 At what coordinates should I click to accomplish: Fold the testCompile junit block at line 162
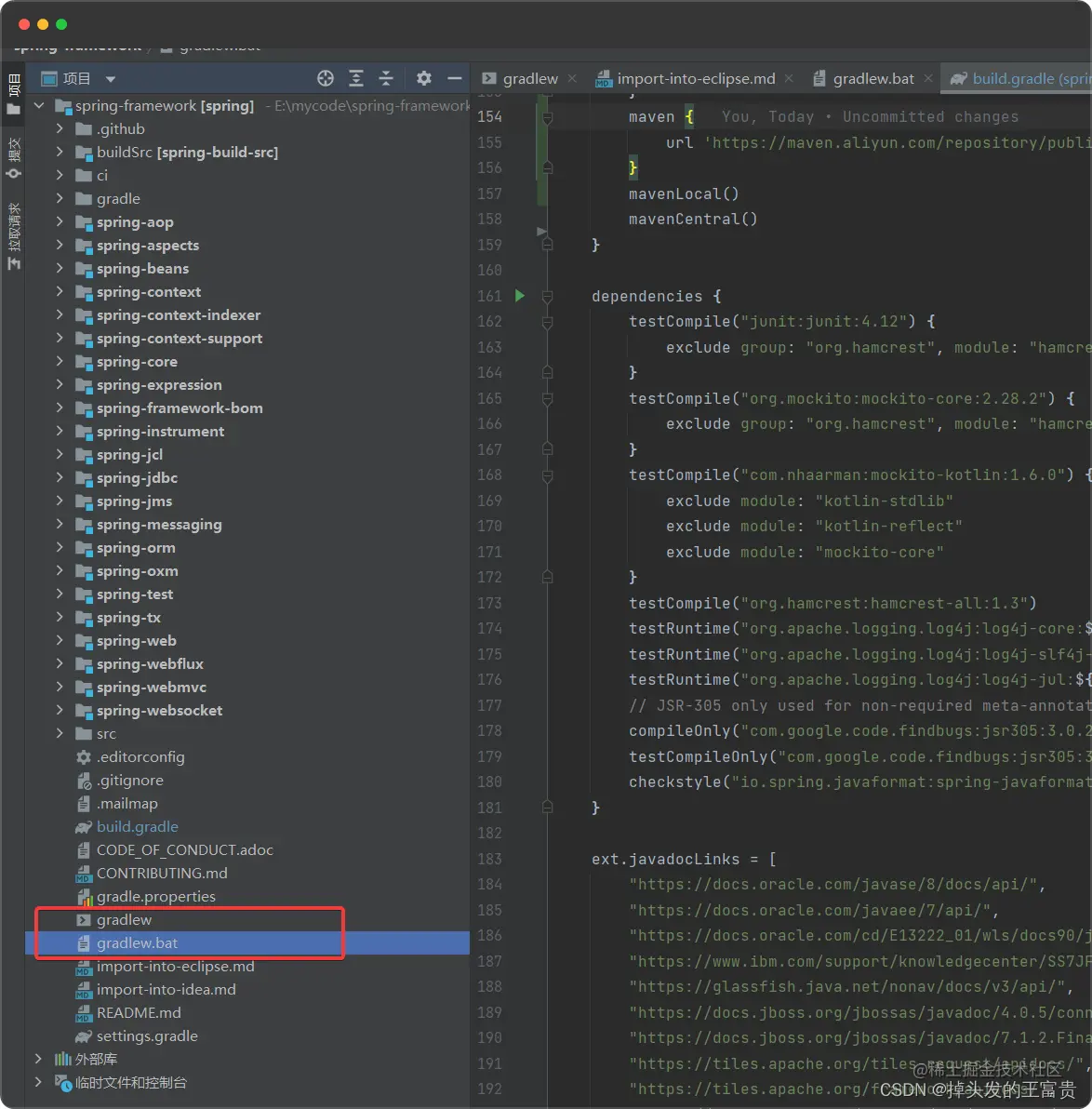[x=548, y=322]
